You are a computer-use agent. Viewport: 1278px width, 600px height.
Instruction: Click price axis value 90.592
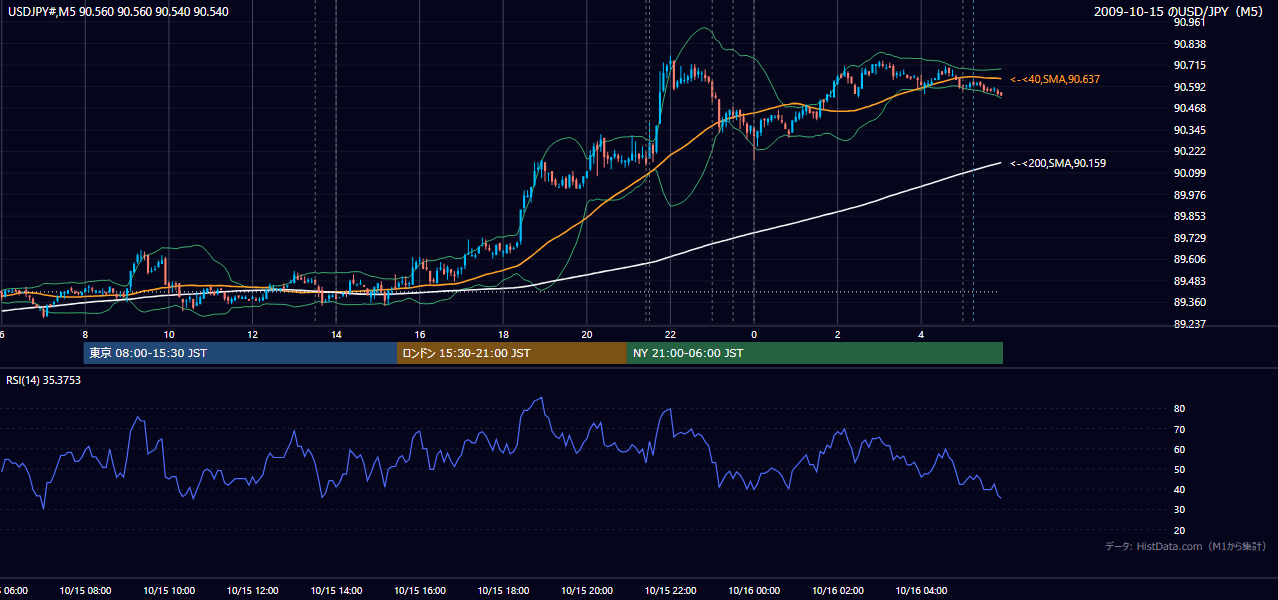point(1192,87)
